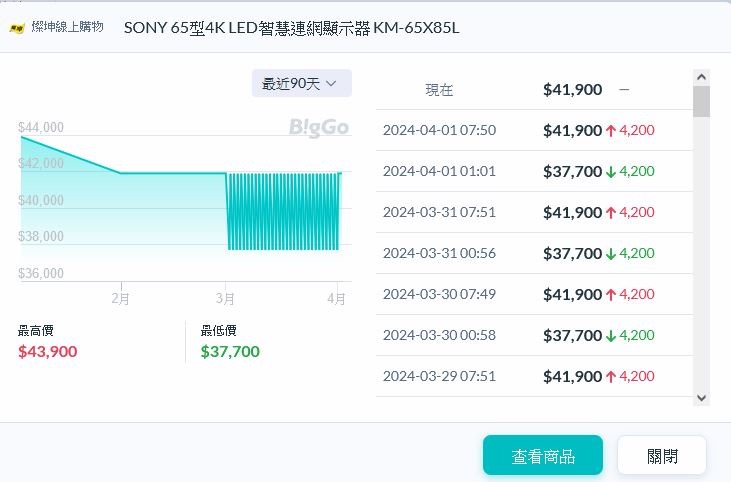
Task: Select the 2024-04-01 01:01 price entry
Action: (534, 171)
